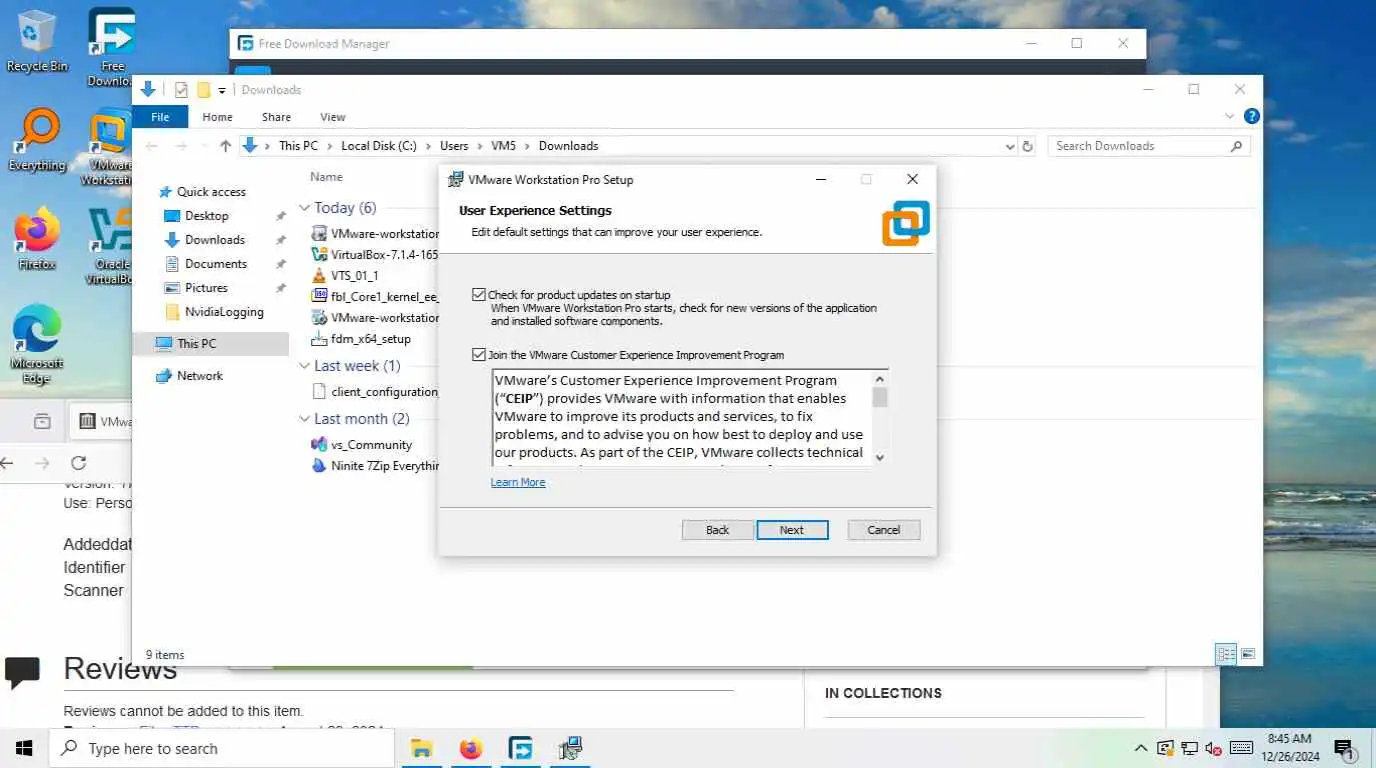Open the notification center icon
This screenshot has width=1376, height=768.
pos(1344,749)
